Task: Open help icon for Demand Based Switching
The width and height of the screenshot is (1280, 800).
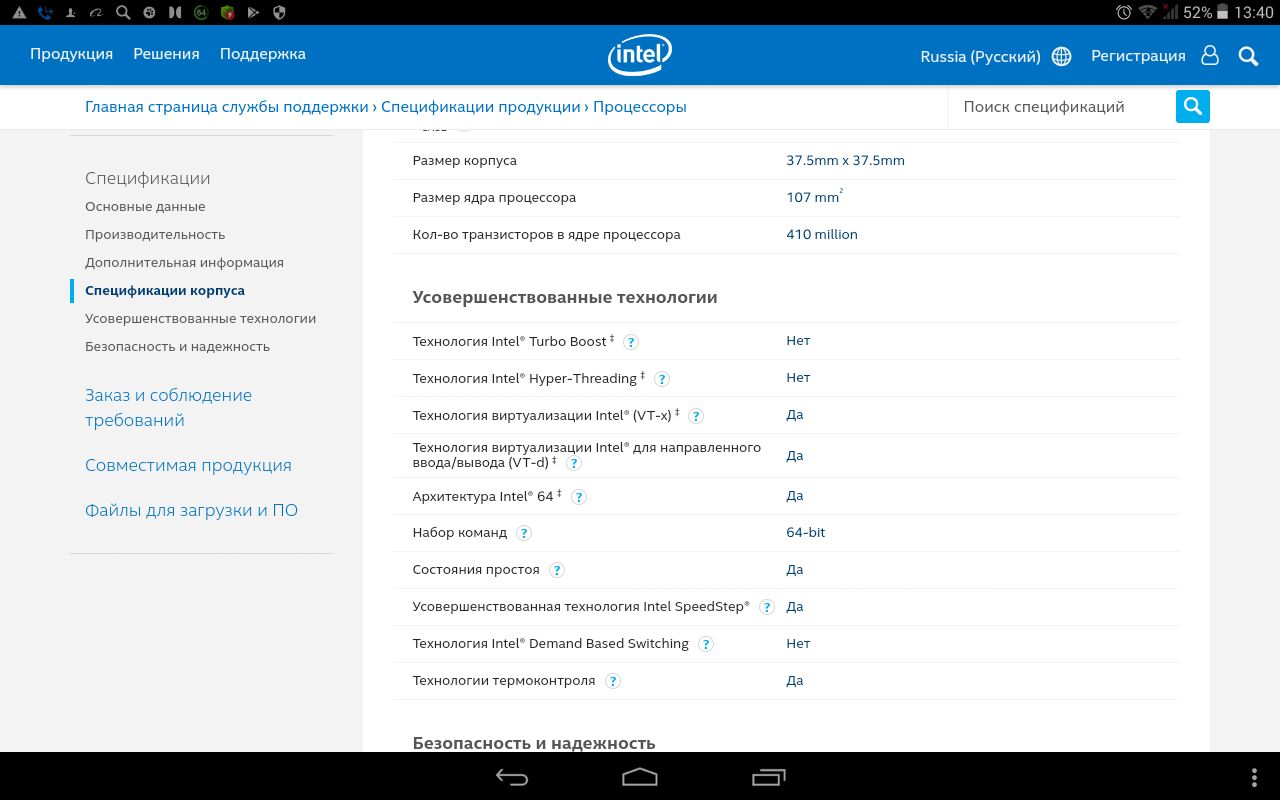Action: pos(706,644)
